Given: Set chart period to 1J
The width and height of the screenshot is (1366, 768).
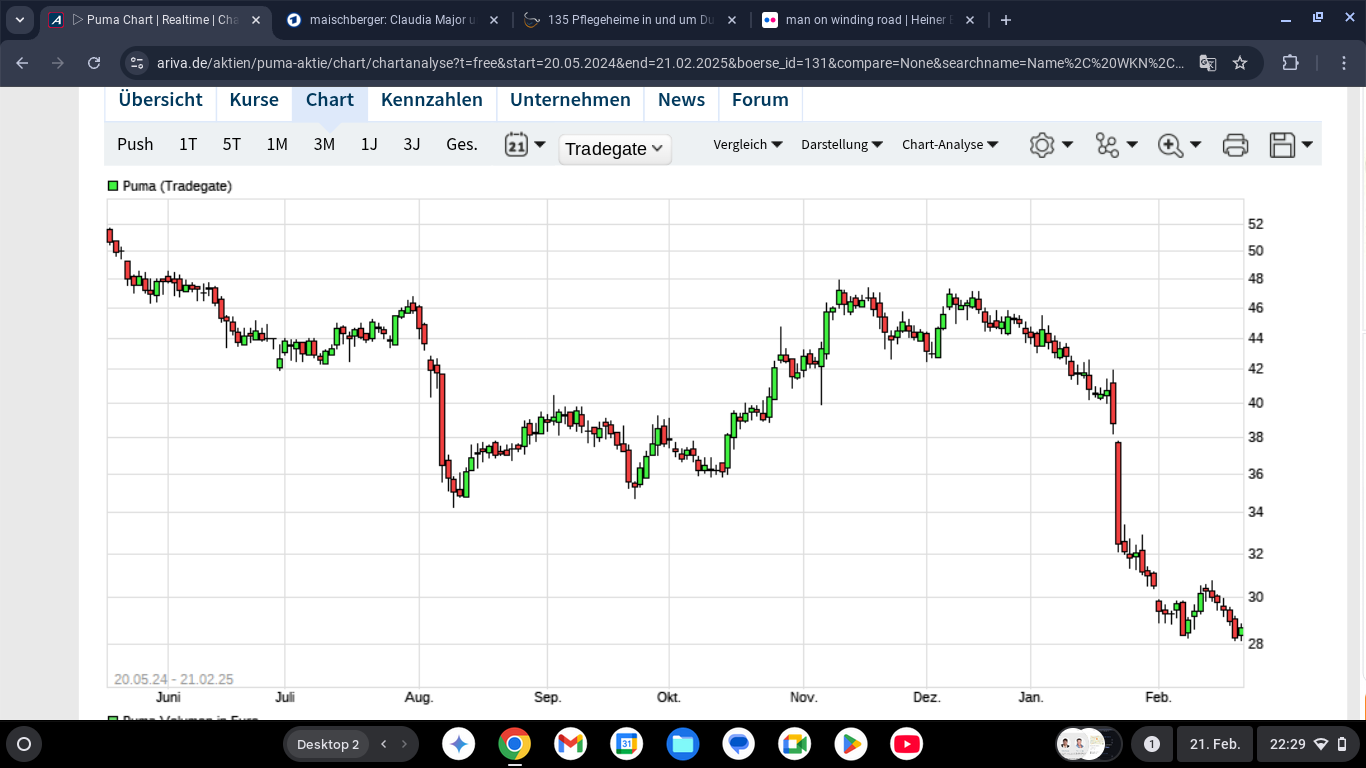Looking at the screenshot, I should click(369, 144).
